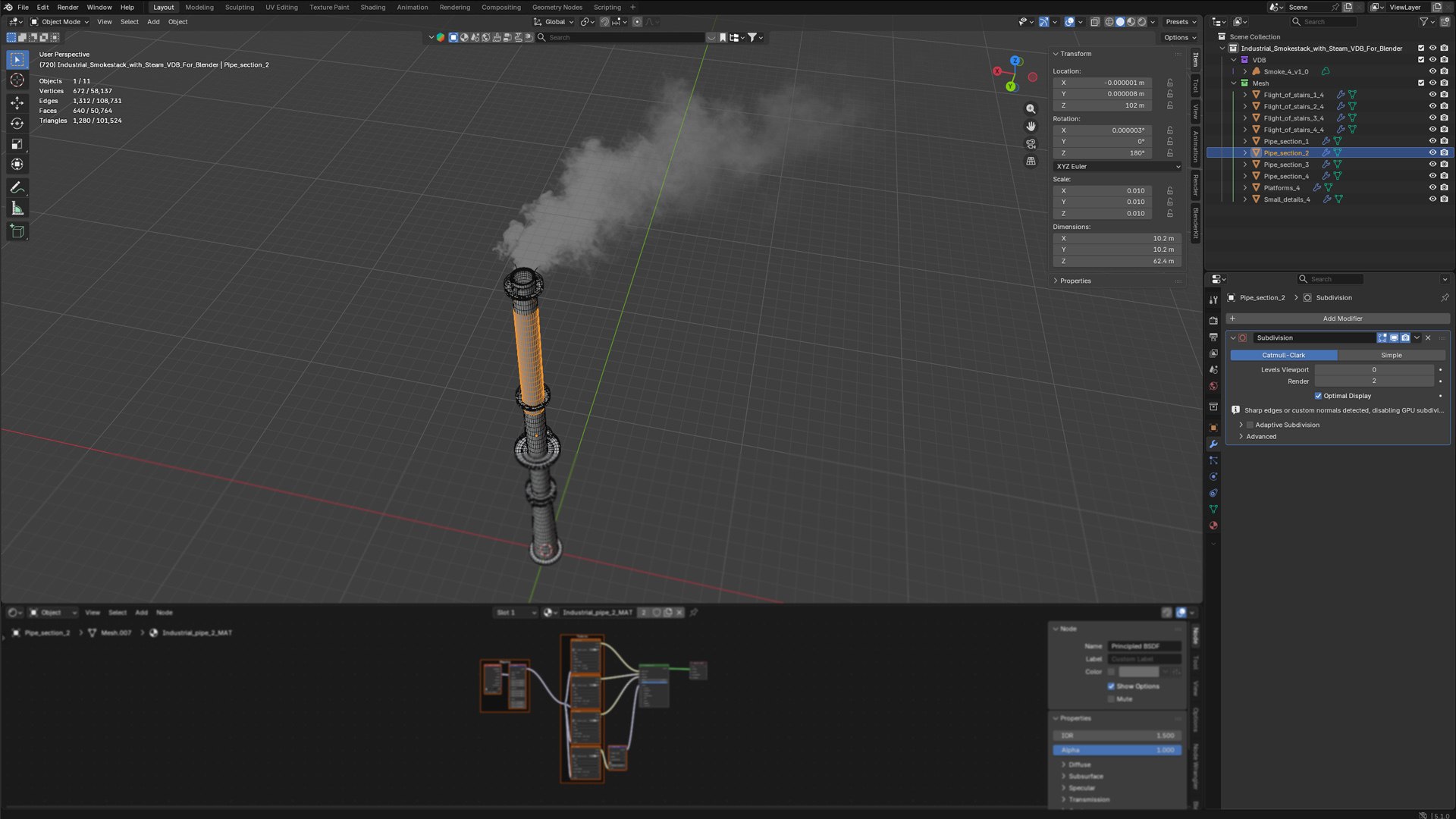Open the viewport Options button
The image size is (1456, 819).
point(1179,38)
